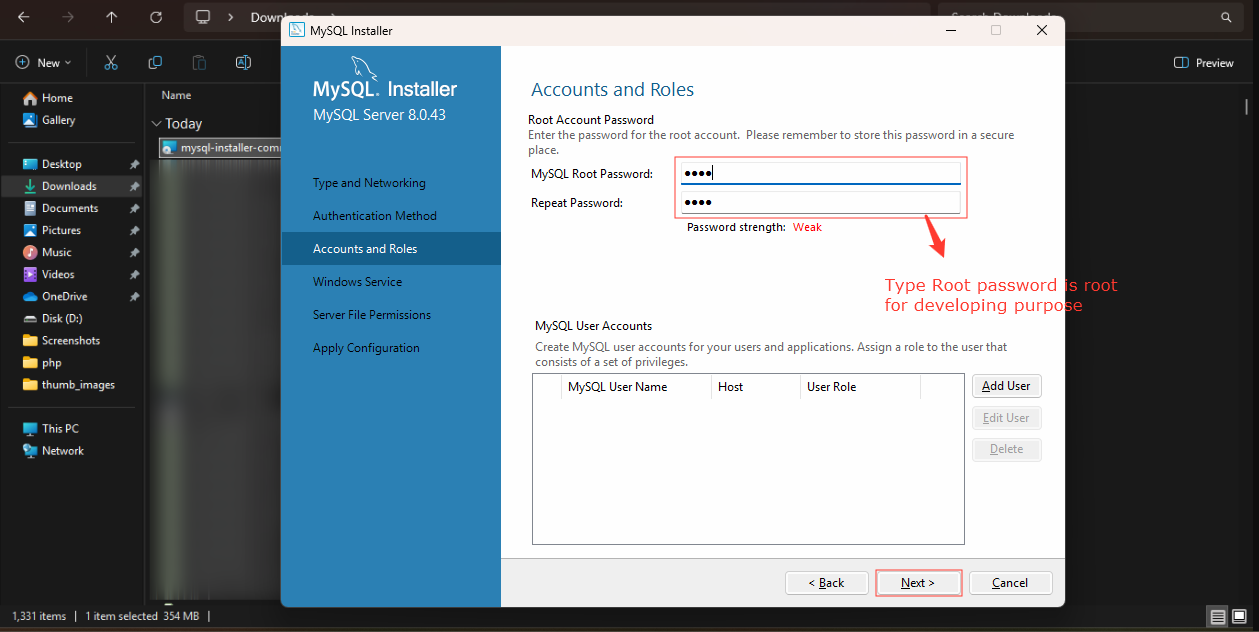
Task: Refresh the File Explorer folder view
Action: tap(155, 17)
